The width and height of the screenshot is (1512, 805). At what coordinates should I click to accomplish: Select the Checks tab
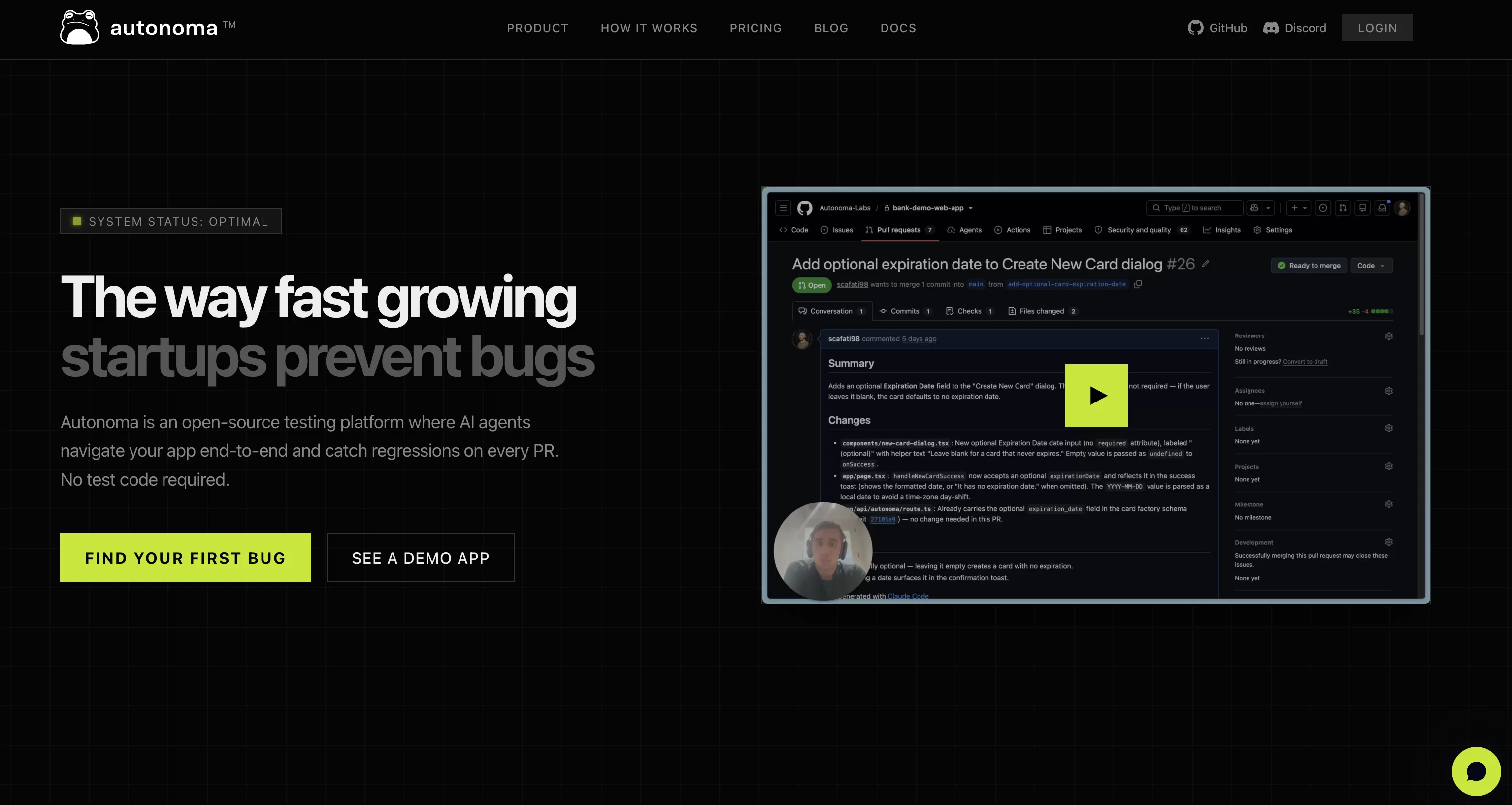click(970, 311)
